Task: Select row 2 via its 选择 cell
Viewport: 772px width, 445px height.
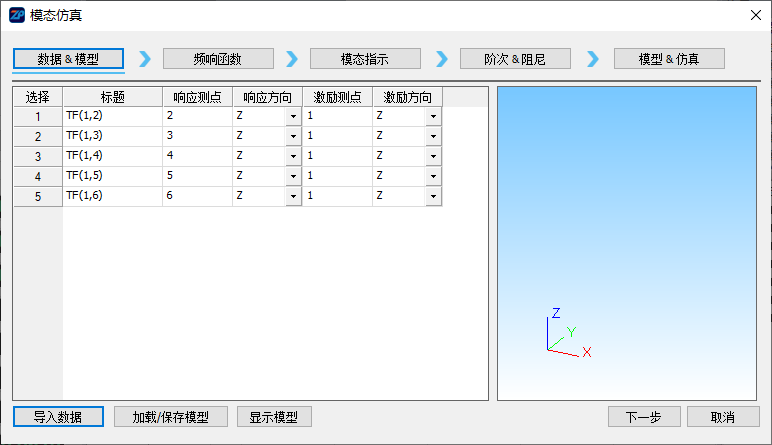Action: [38, 136]
